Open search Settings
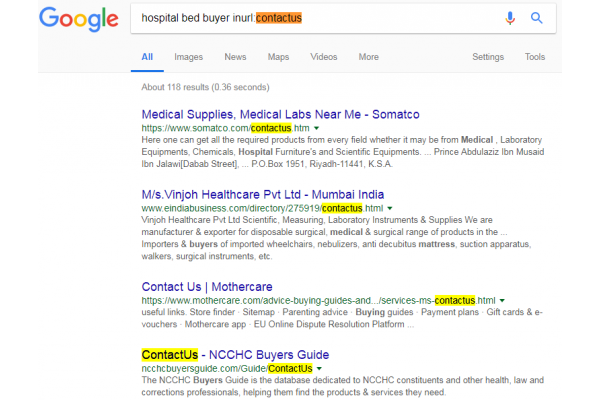The width and height of the screenshot is (600, 400). coord(488,57)
